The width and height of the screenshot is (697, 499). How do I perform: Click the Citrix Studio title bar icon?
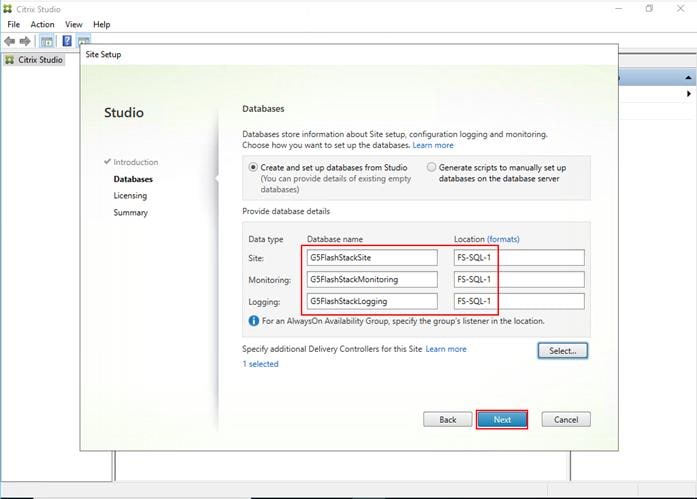coord(8,9)
